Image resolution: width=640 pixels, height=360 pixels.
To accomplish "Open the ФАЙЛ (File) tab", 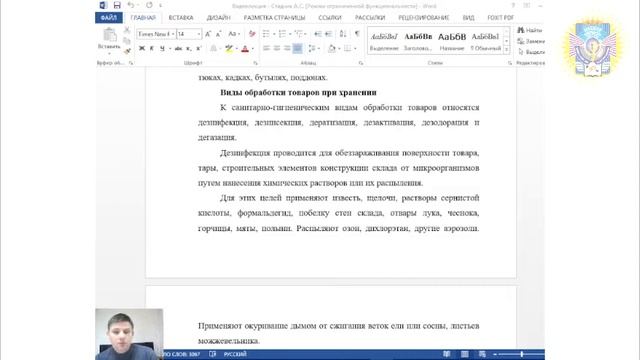I will (x=109, y=18).
